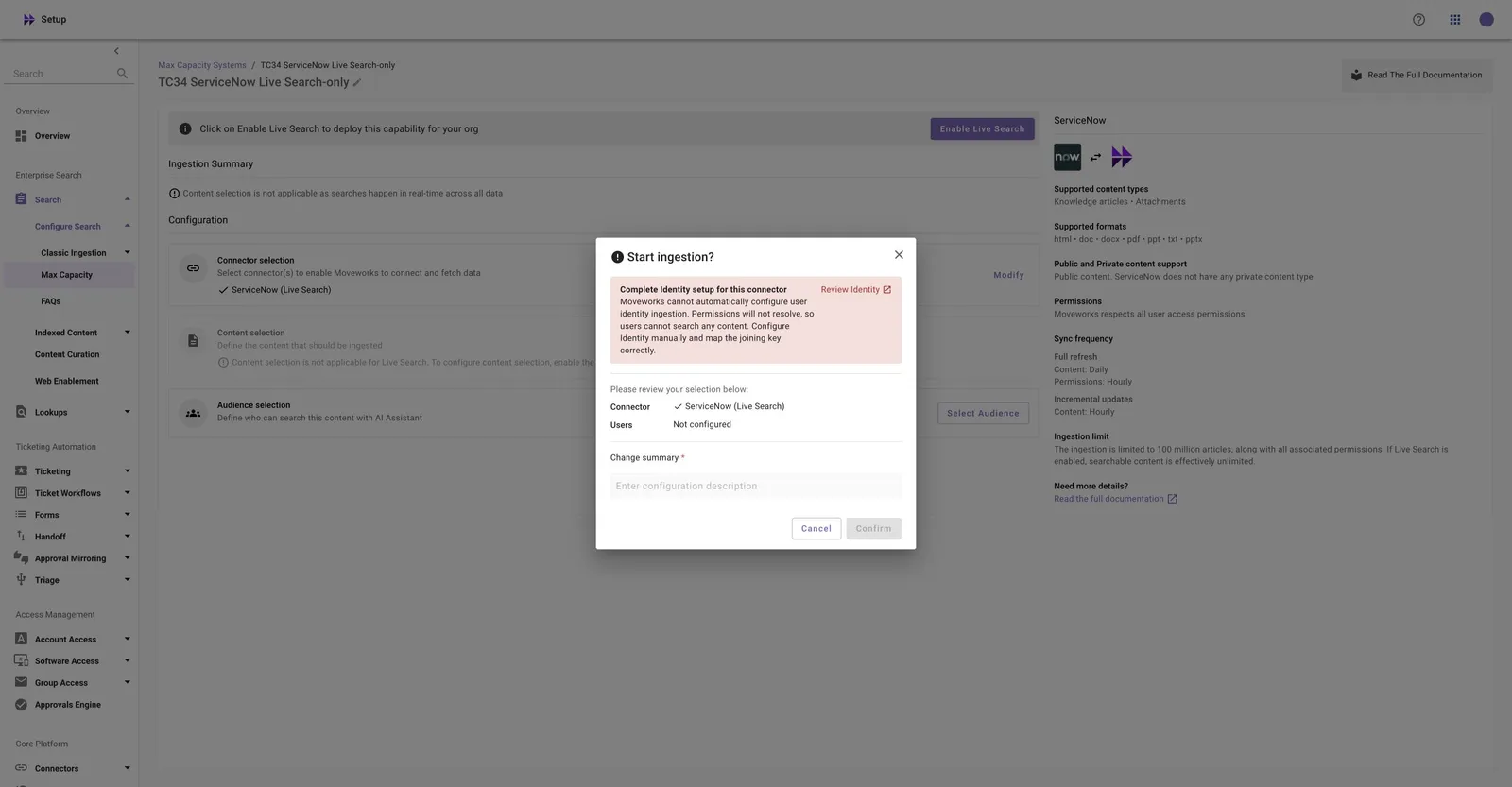Click Modify for connector selection
Screen dimensions: 1512x787
(1008, 275)
